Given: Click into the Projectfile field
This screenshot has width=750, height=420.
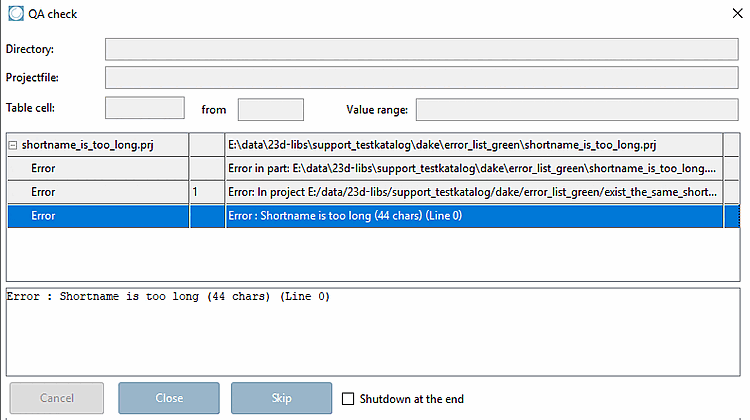Looking at the screenshot, I should pyautogui.click(x=421, y=77).
